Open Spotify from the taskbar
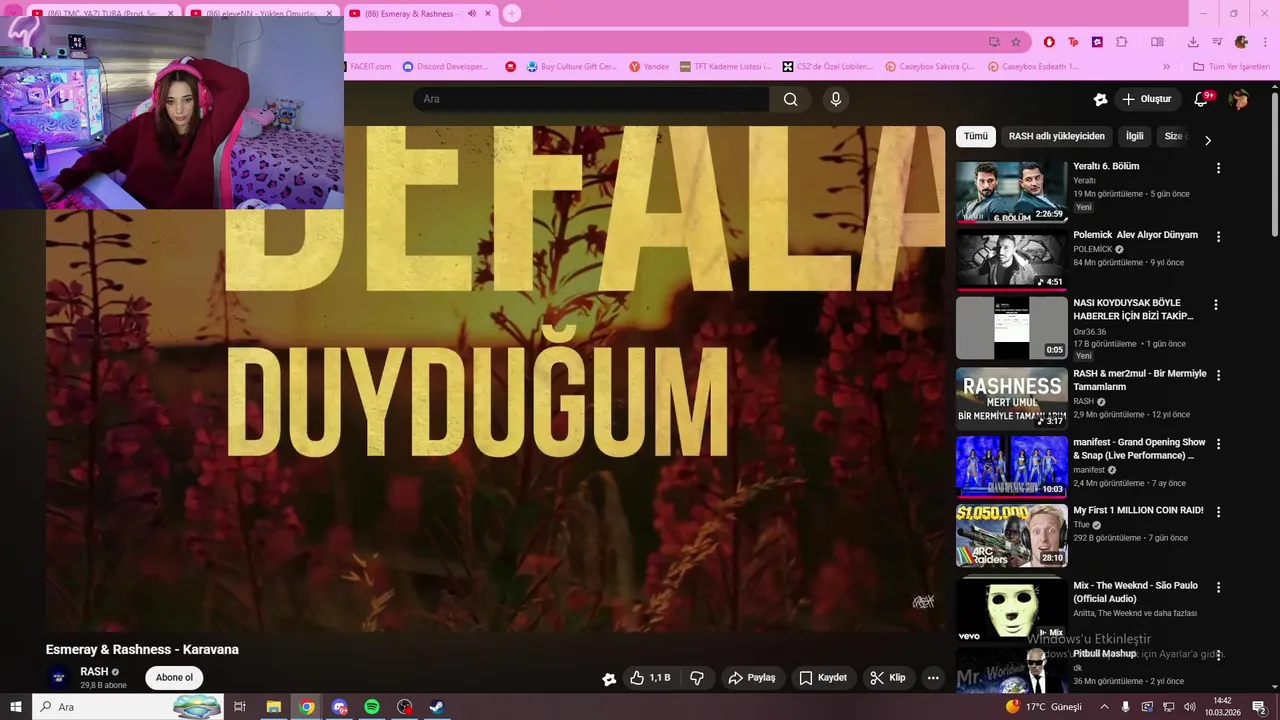The image size is (1280, 720). (x=372, y=707)
